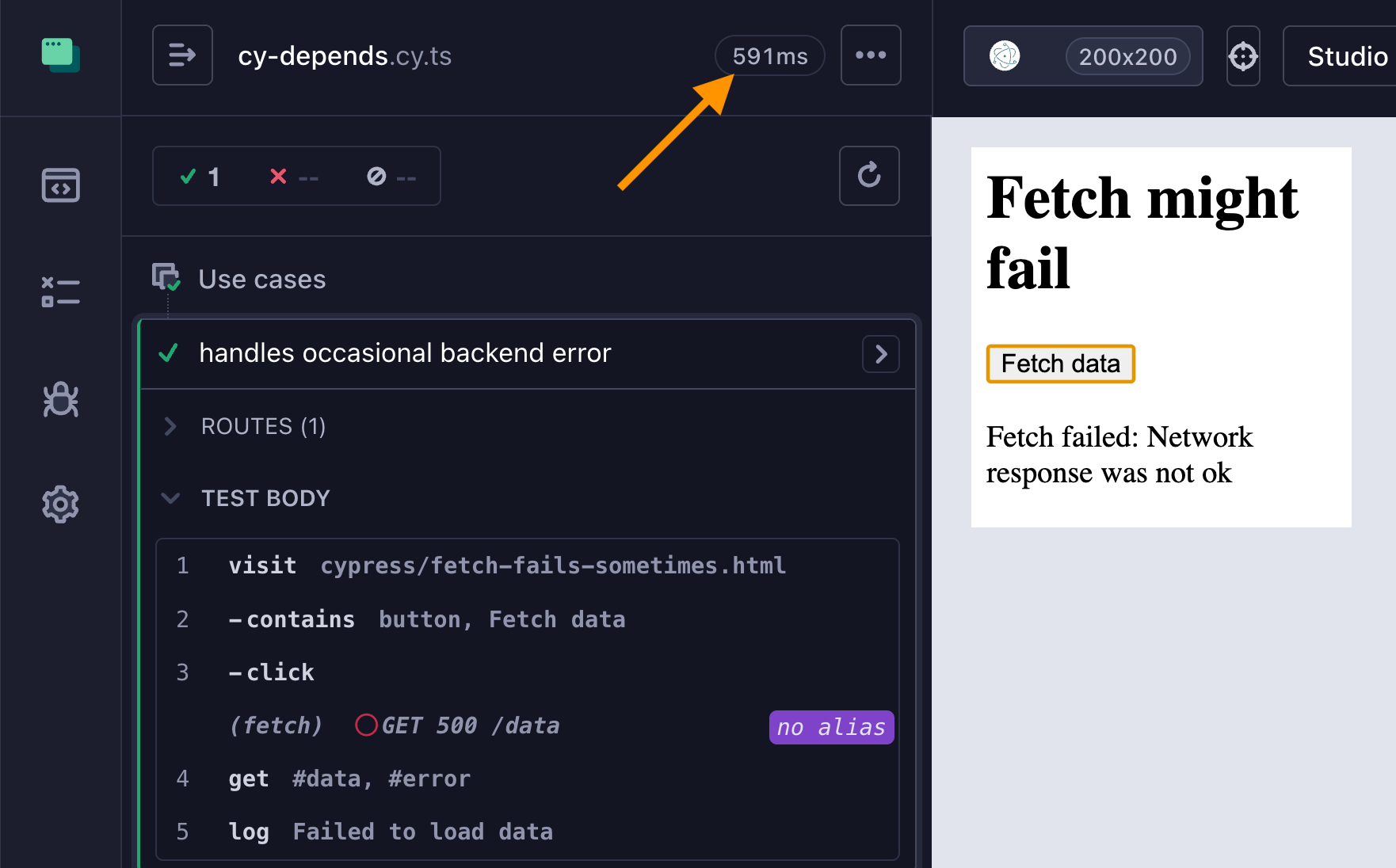
Task: Select the get #data, #error command
Action: pos(528,779)
